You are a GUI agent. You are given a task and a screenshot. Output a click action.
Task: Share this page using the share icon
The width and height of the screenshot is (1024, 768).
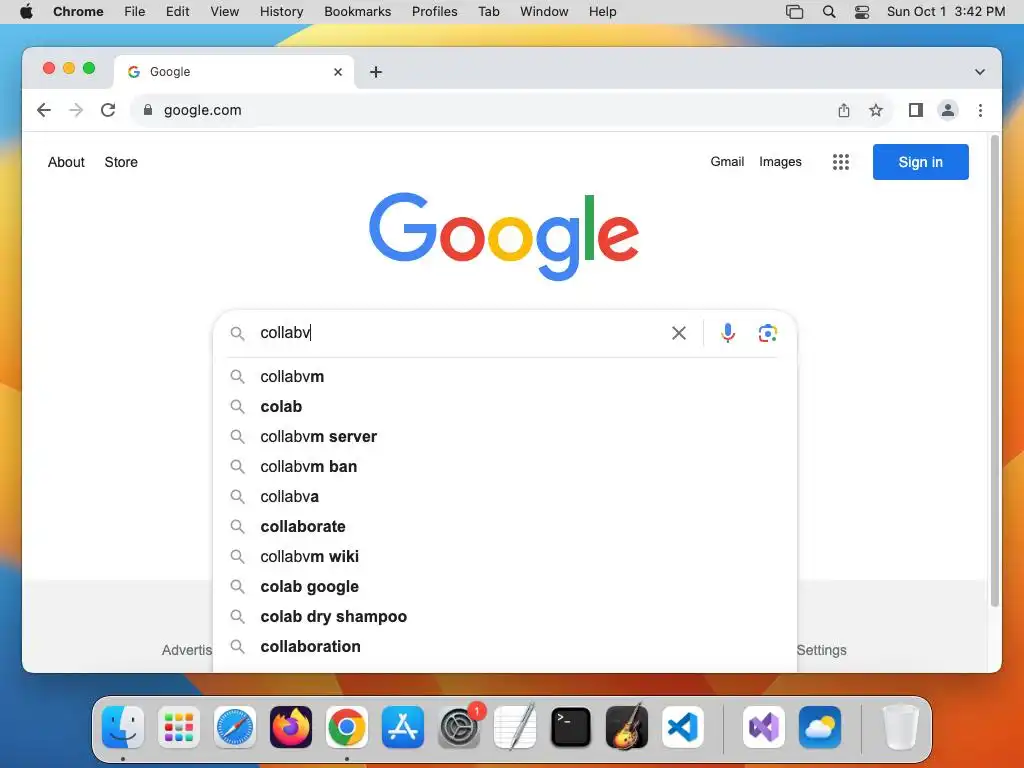click(x=844, y=110)
